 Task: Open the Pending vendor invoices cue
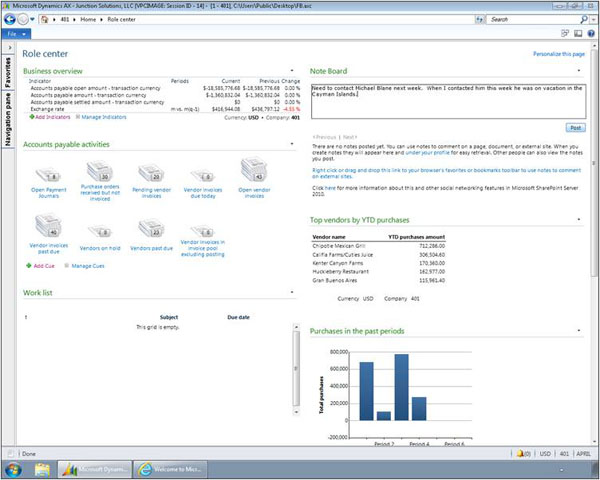[152, 182]
